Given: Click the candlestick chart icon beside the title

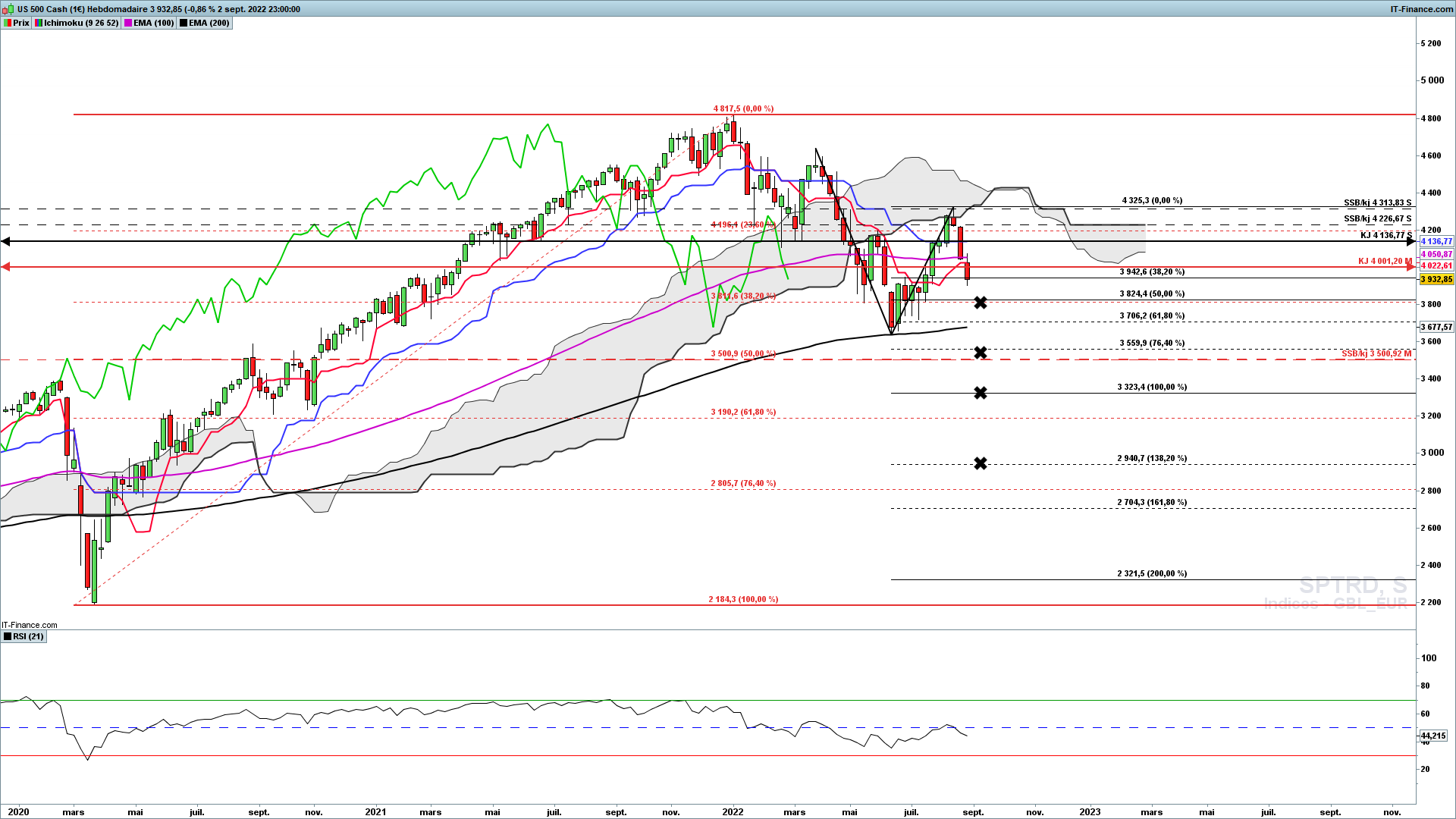Looking at the screenshot, I should tap(8, 9).
